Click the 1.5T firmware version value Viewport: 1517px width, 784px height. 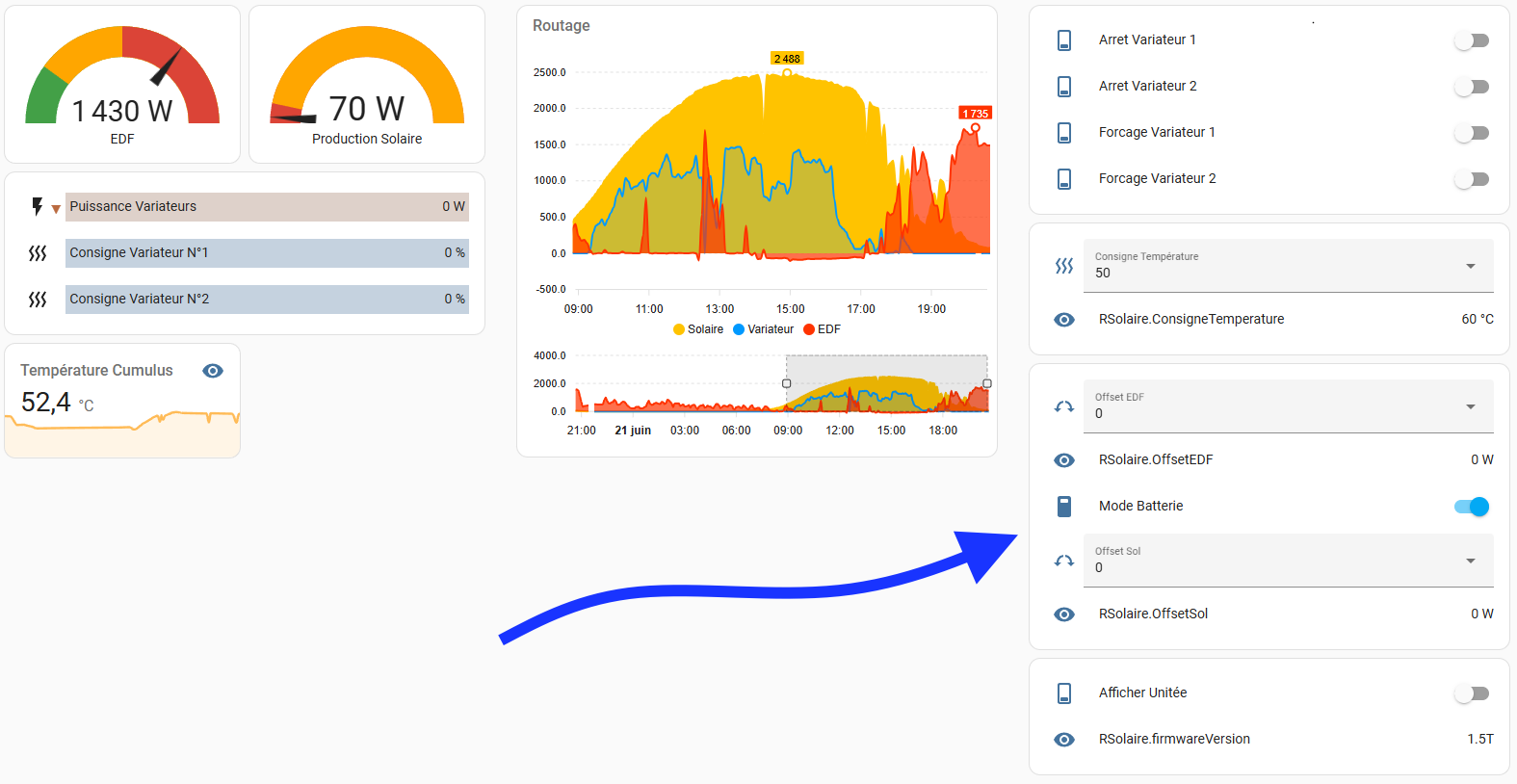coord(1480,739)
